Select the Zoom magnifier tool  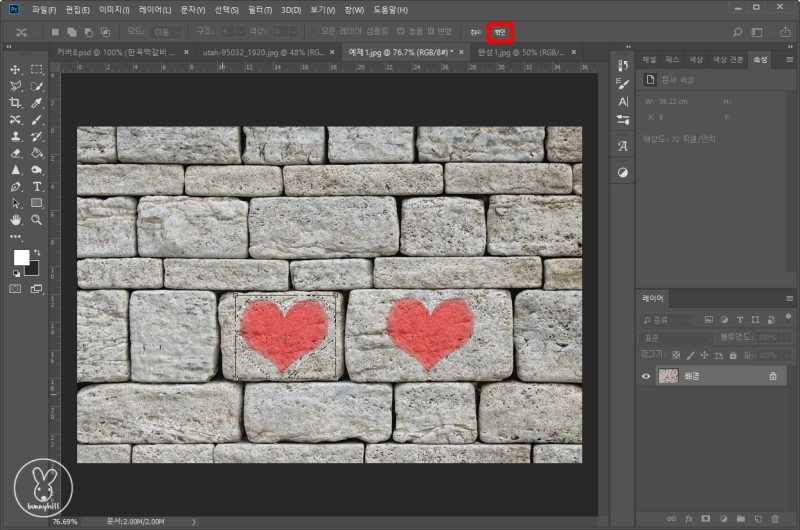click(x=37, y=219)
